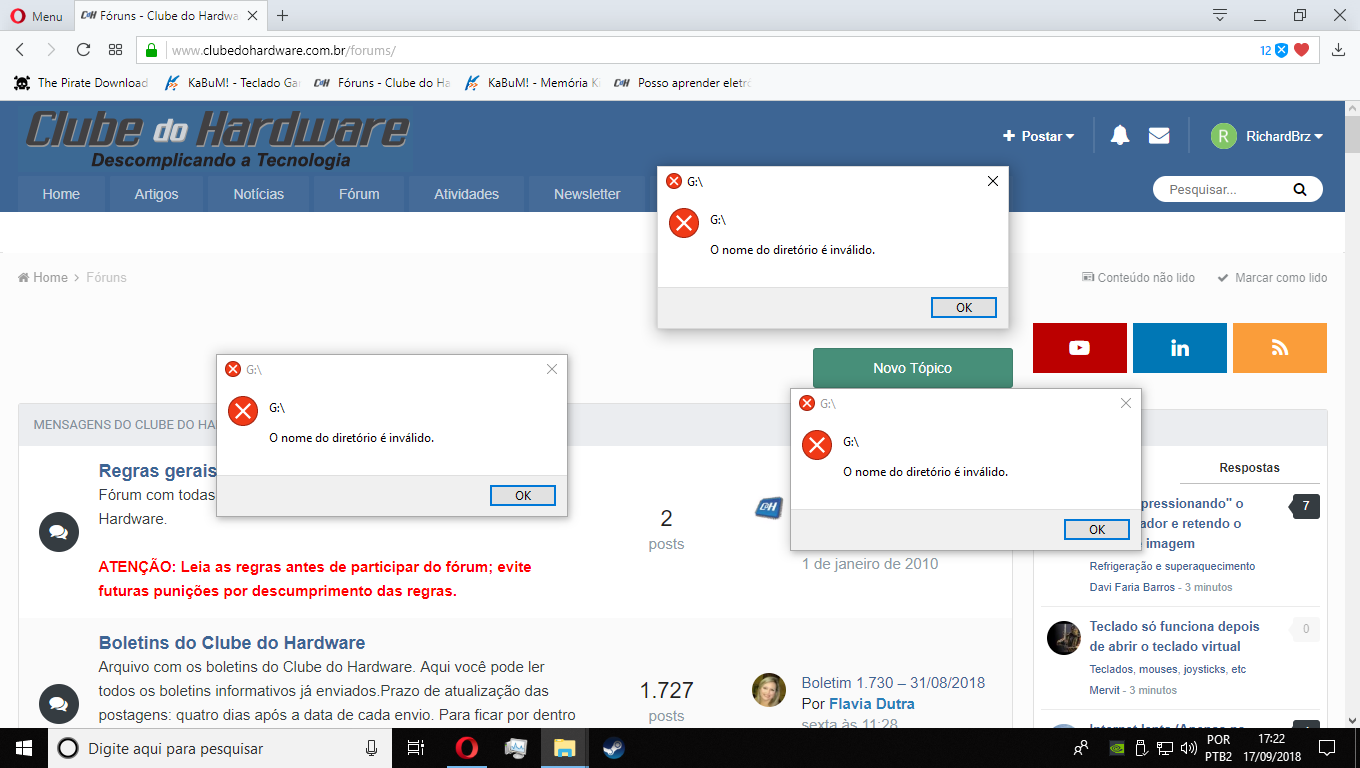
Task: Open Regras gerais forum link
Action: tap(157, 471)
